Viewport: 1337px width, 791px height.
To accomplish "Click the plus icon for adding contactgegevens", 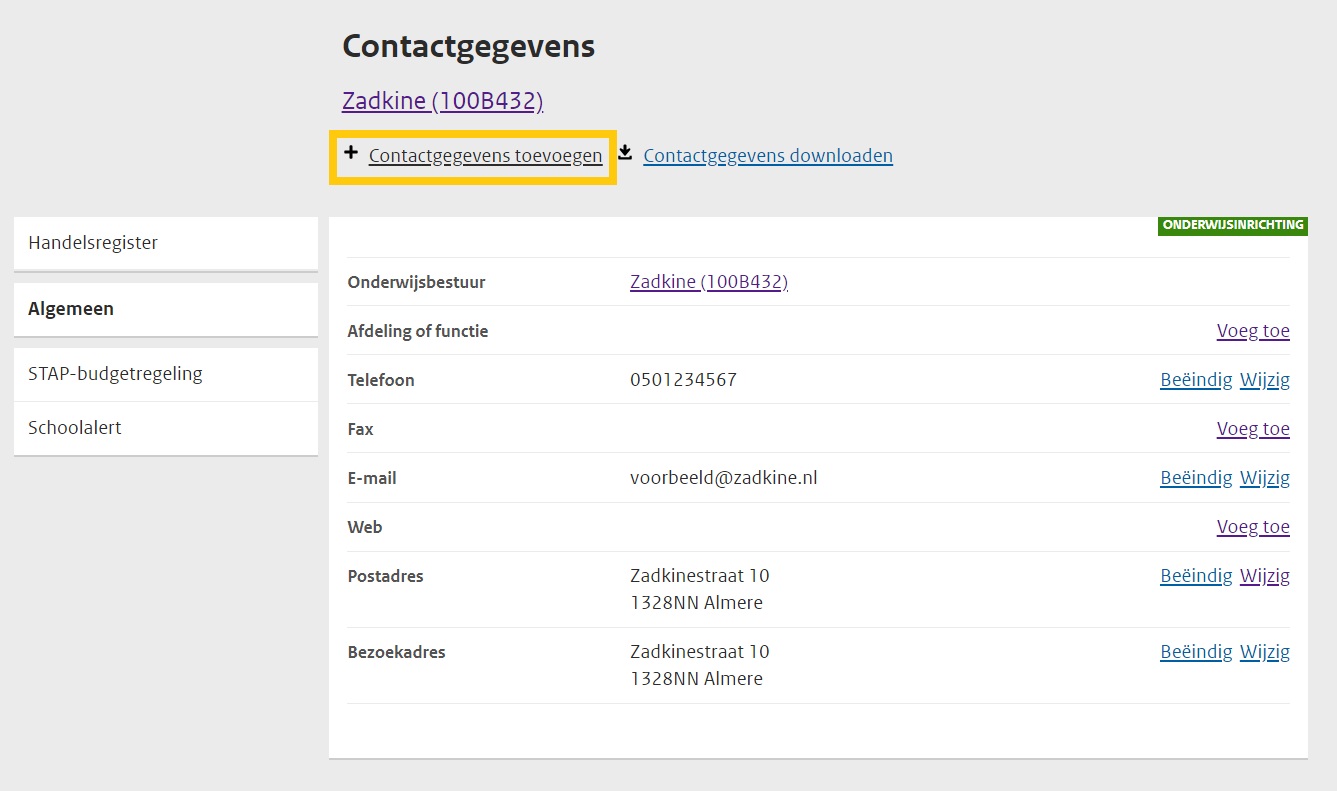I will click(351, 153).
